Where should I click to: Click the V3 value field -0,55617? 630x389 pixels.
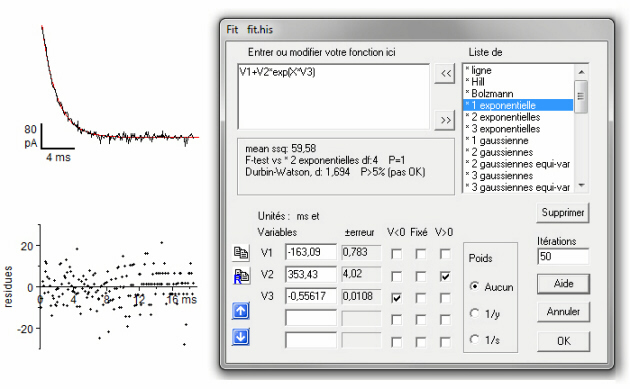click(311, 296)
